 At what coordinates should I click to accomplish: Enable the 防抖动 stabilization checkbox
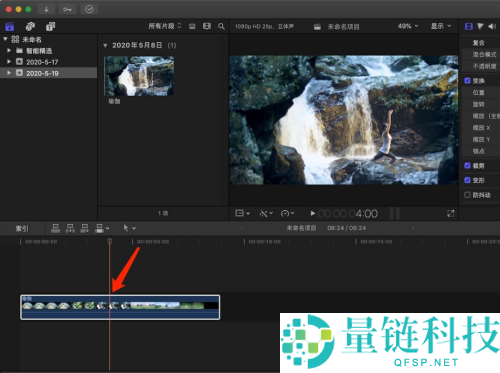pos(467,195)
